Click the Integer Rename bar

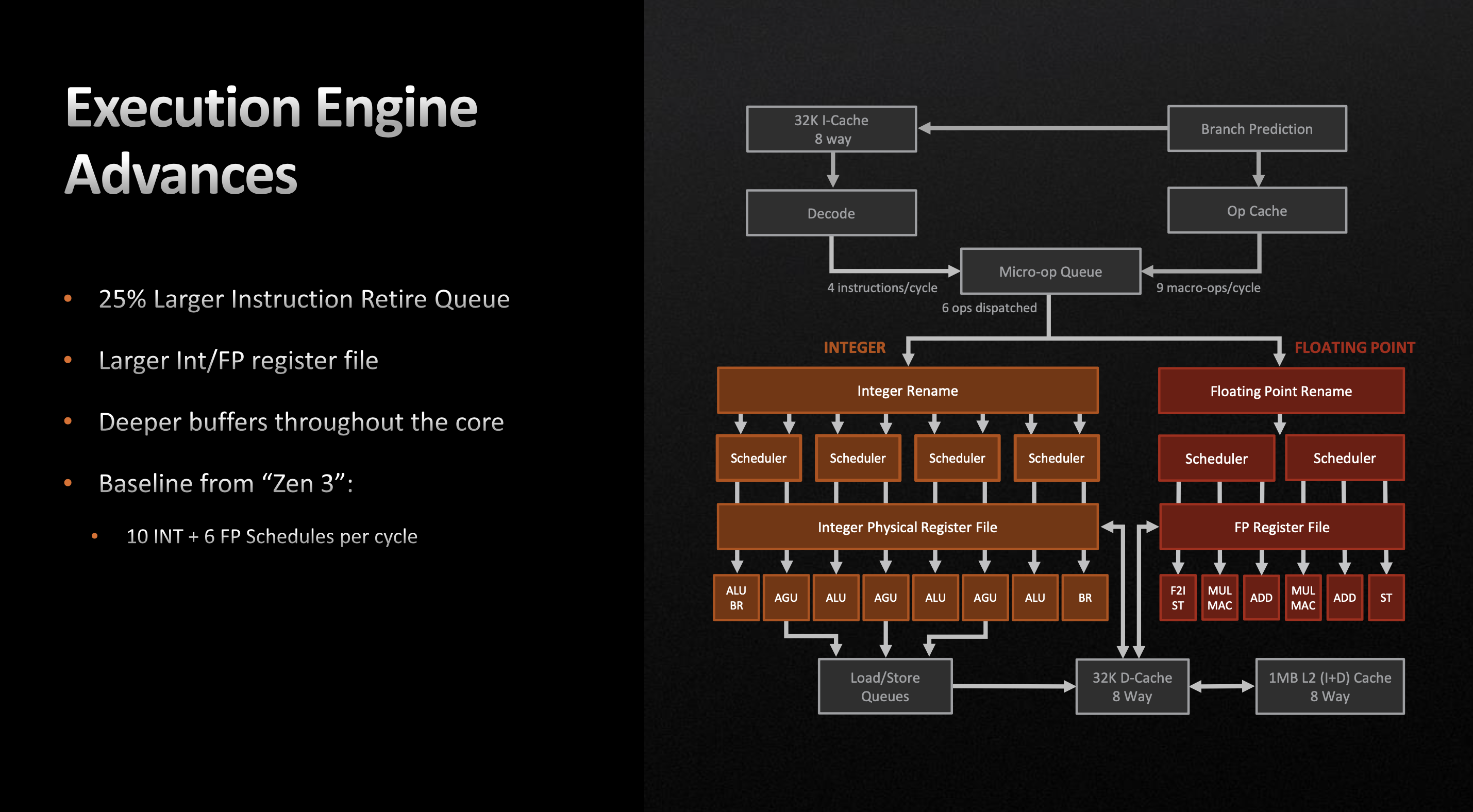(x=907, y=391)
